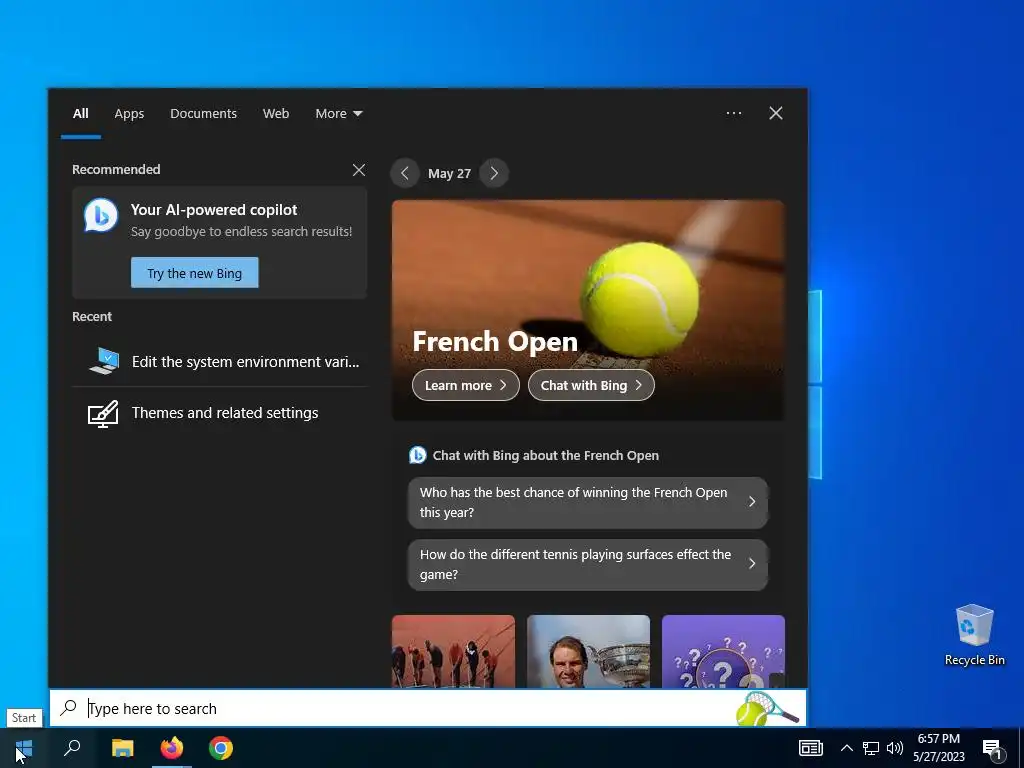Open the player with trophy thumbnail
Screen dimensions: 1024x768
click(588, 651)
